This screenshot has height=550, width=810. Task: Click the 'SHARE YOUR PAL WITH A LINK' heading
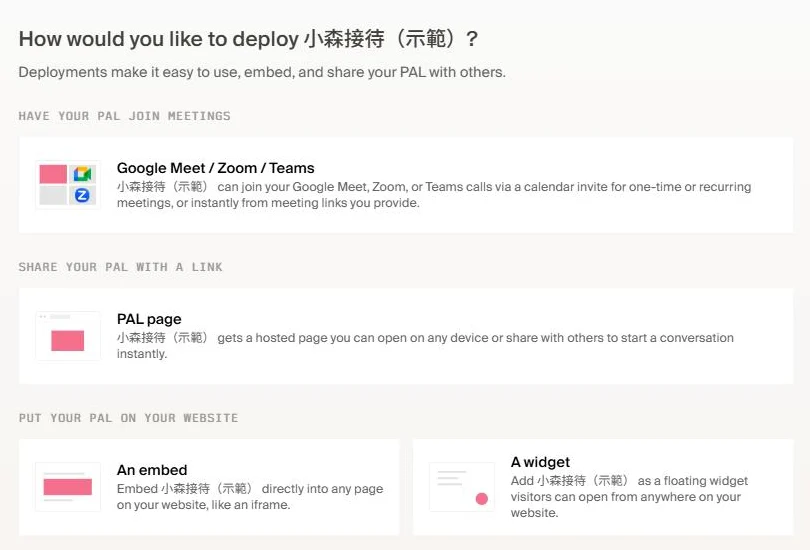click(120, 267)
